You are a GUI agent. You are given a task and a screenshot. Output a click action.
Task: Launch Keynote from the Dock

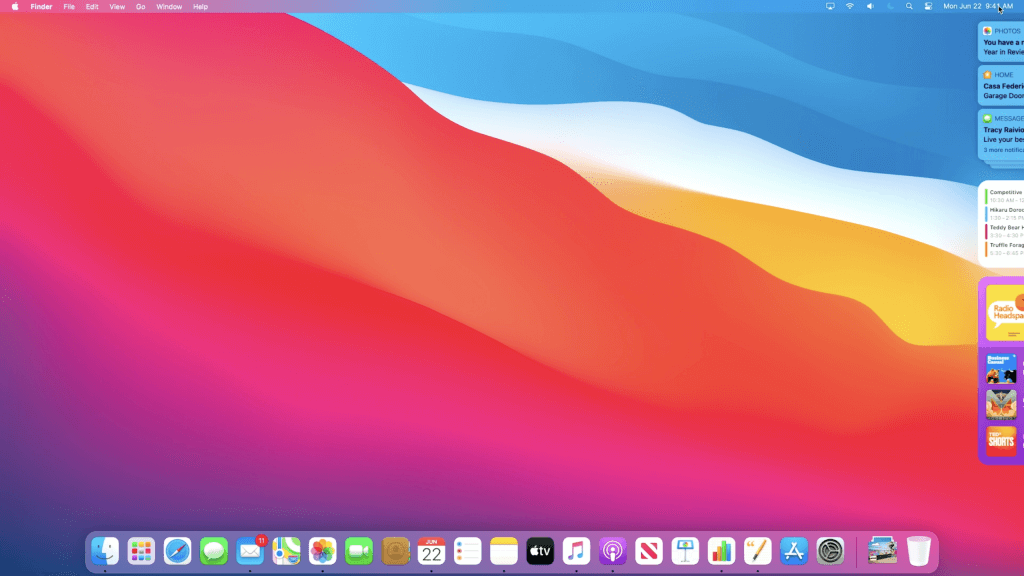[x=685, y=551]
